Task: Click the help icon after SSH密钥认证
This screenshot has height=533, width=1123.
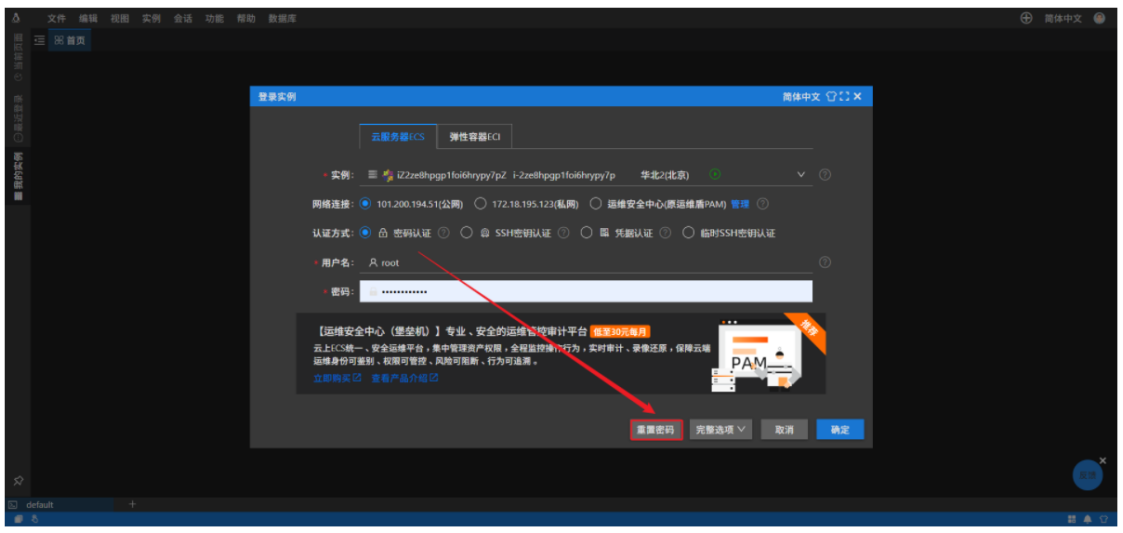Action: (564, 233)
